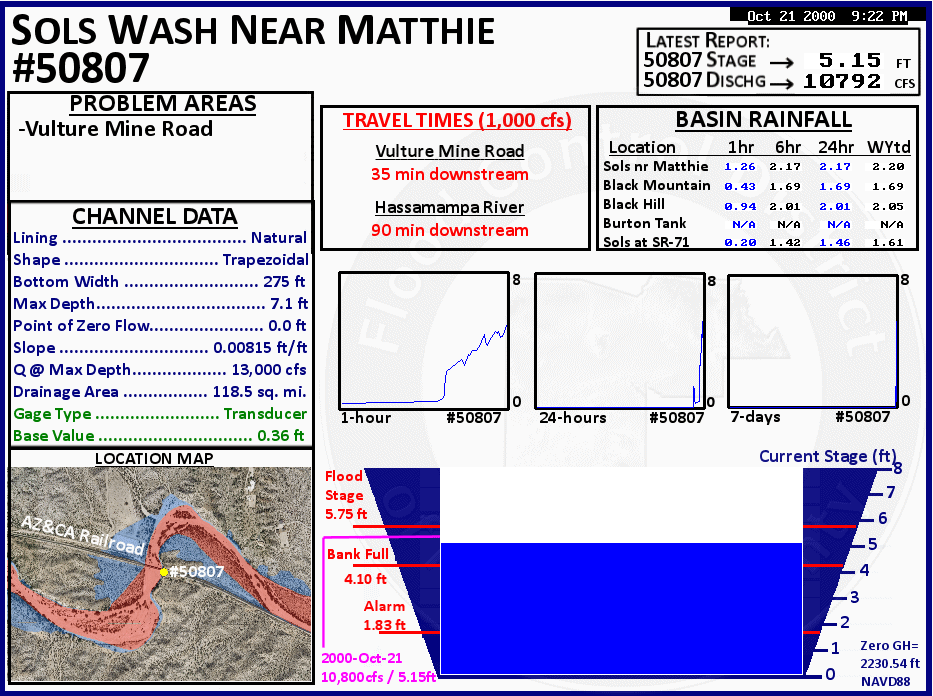Select the Lining Natural channel data row
The image size is (933, 696).
point(160,237)
